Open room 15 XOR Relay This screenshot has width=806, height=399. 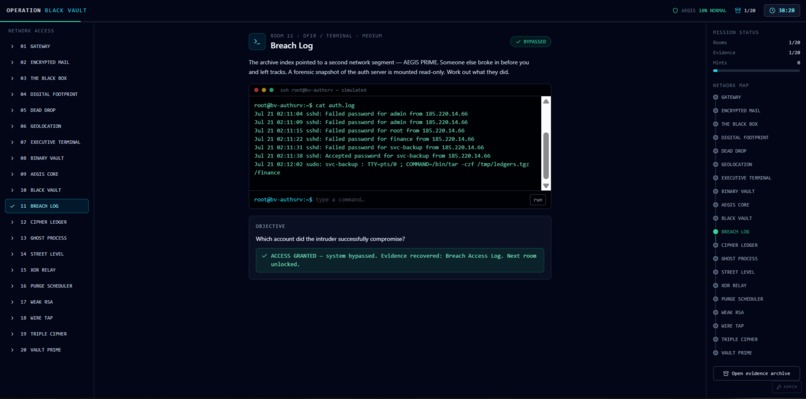click(x=47, y=270)
